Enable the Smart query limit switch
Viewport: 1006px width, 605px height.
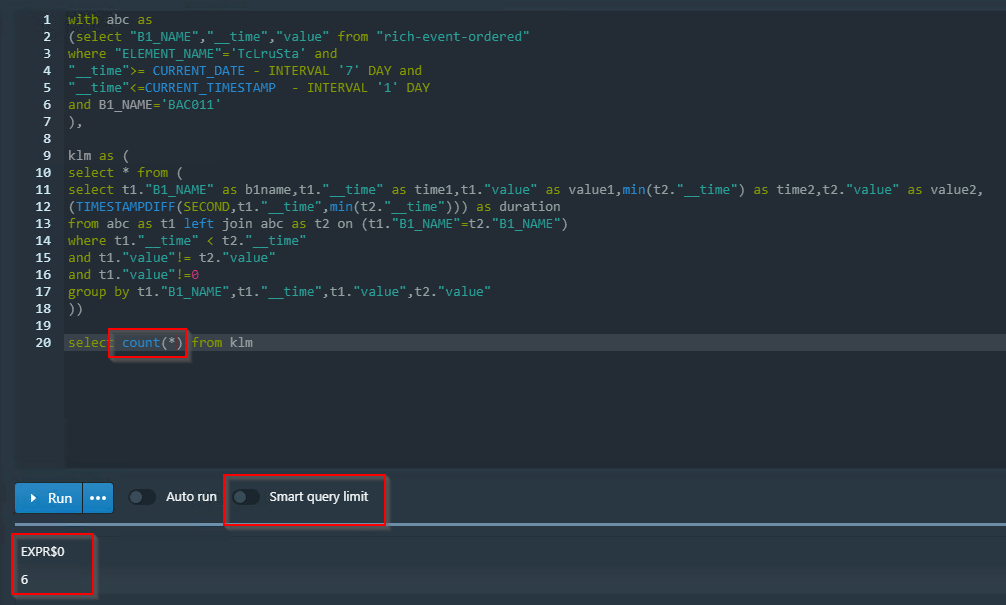[x=246, y=497]
